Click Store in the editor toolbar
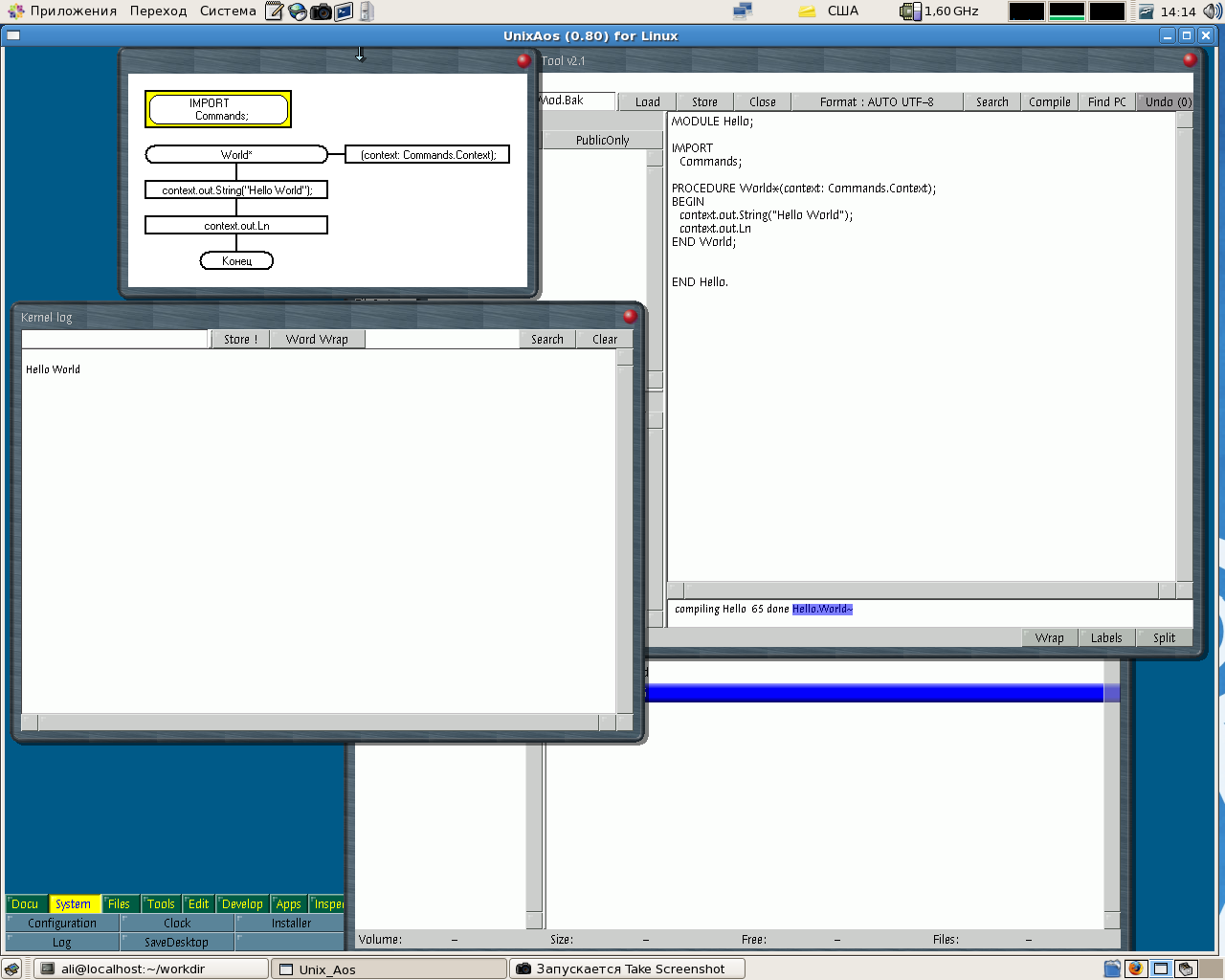This screenshot has width=1225, height=980. click(705, 102)
